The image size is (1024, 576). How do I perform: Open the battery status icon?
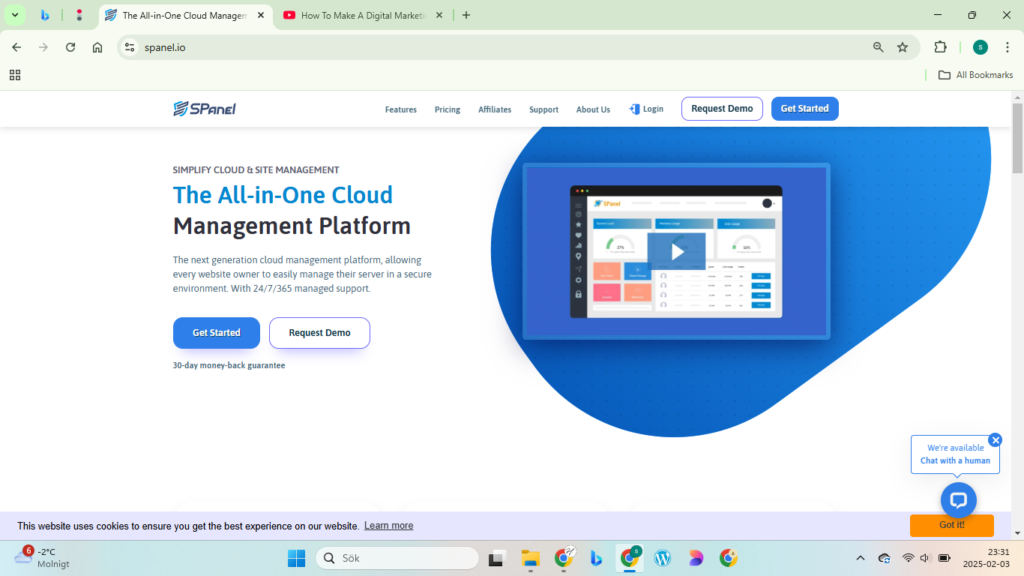coord(944,558)
